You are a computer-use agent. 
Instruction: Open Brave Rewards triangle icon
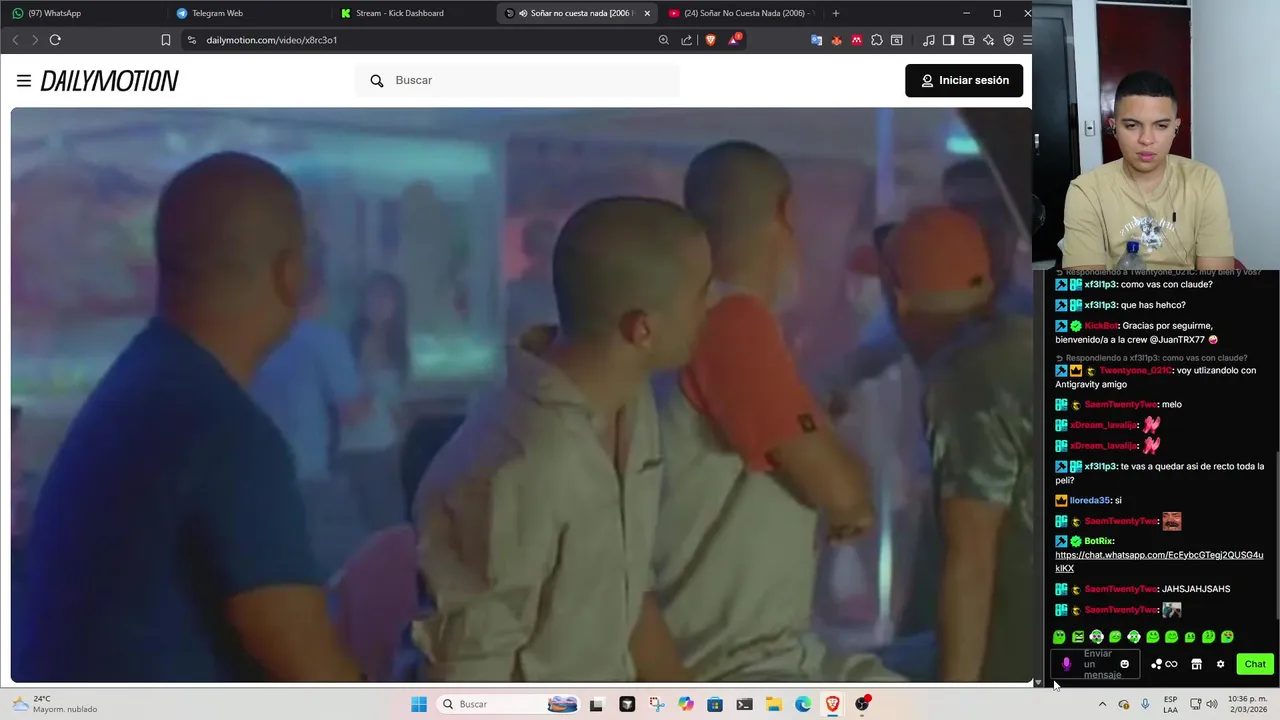click(735, 40)
